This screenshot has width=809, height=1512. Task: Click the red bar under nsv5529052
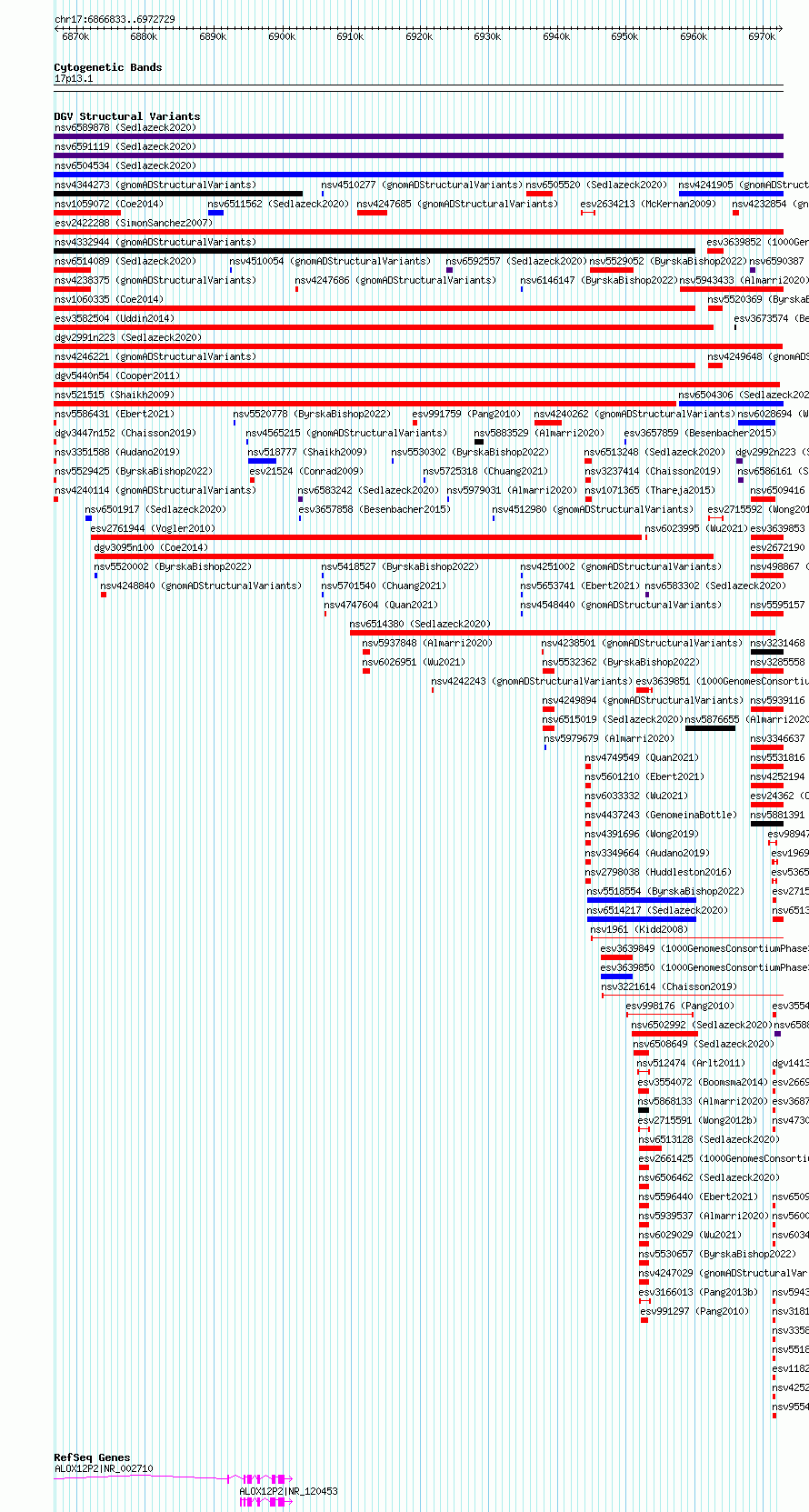[x=612, y=270]
